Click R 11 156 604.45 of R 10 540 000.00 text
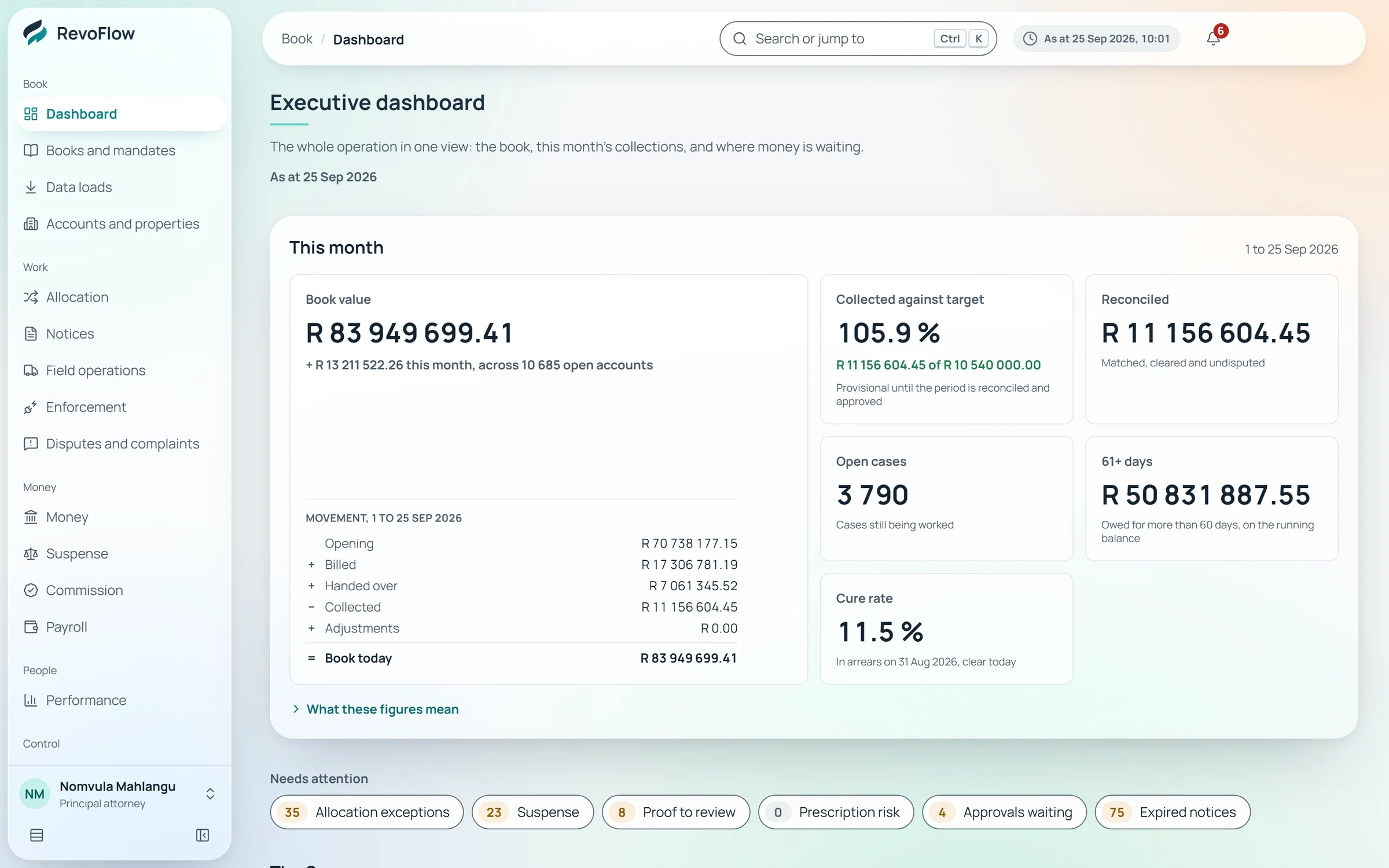This screenshot has height=868, width=1389. tap(938, 365)
